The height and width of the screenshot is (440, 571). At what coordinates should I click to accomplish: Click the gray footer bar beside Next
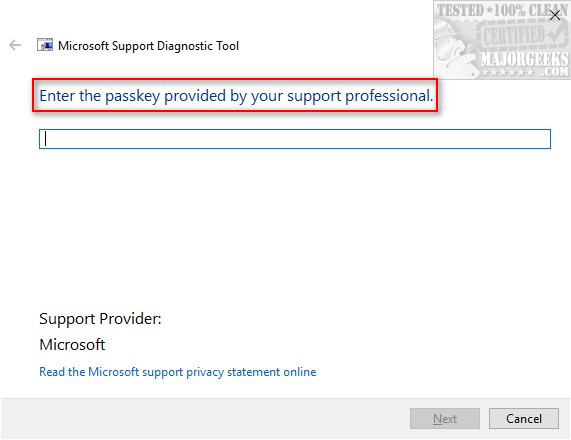[x=204, y=419]
